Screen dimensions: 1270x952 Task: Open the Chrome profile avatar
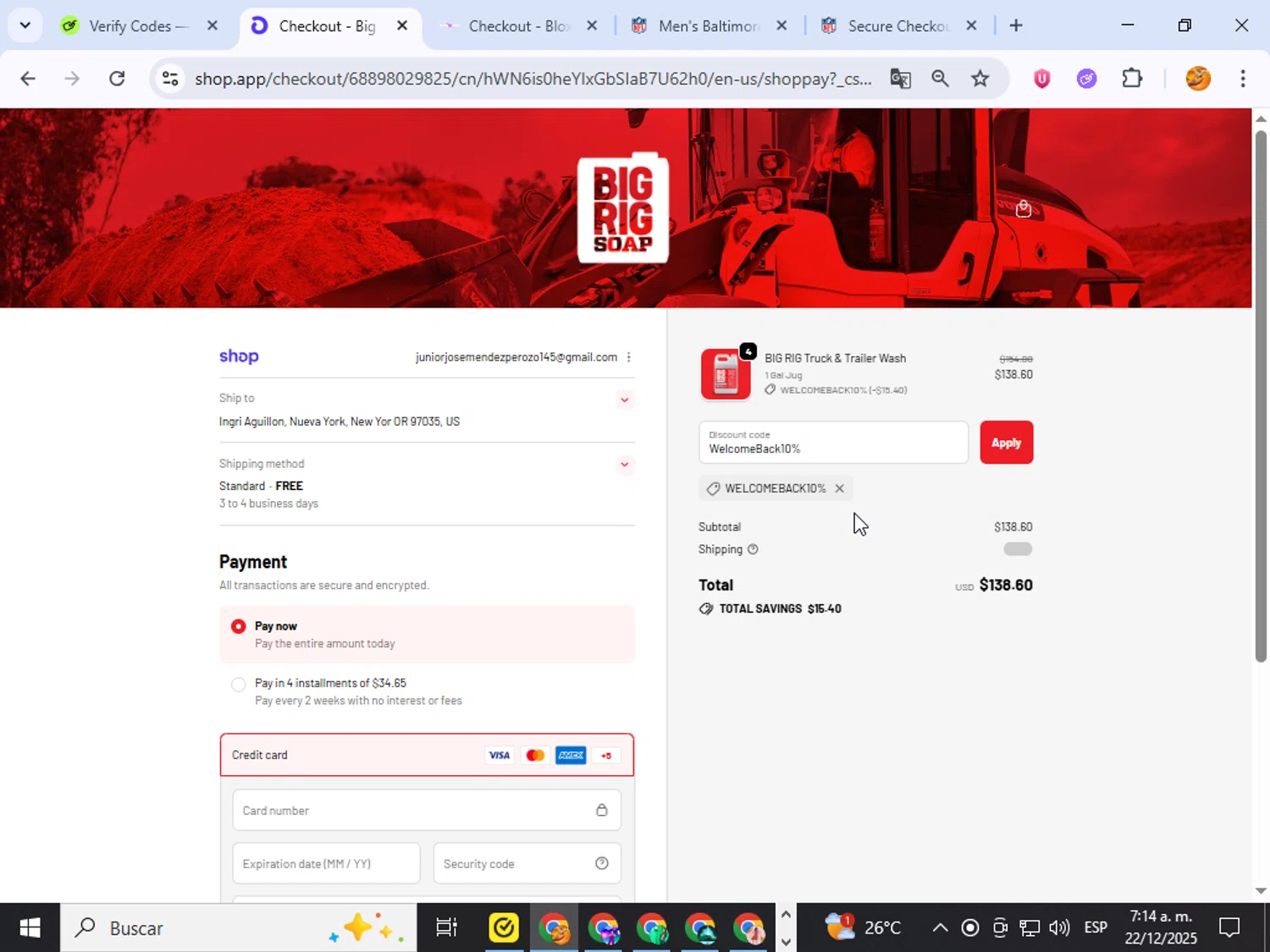coord(1198,79)
